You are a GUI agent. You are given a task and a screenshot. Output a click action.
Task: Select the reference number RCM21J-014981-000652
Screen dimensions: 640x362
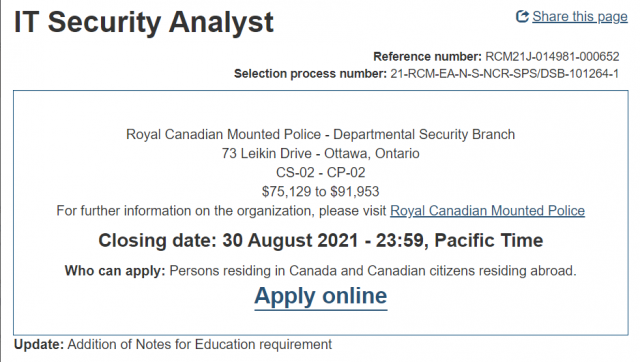point(552,56)
